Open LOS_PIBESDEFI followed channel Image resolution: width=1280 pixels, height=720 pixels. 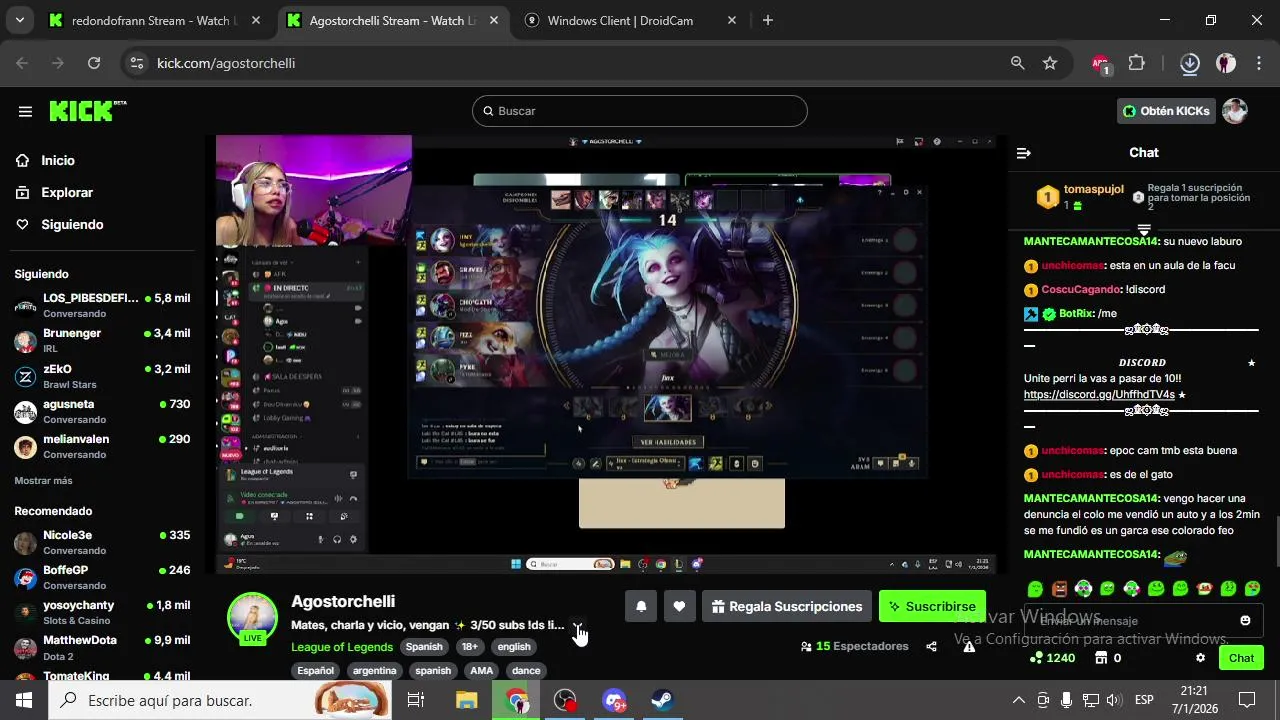pyautogui.click(x=100, y=305)
